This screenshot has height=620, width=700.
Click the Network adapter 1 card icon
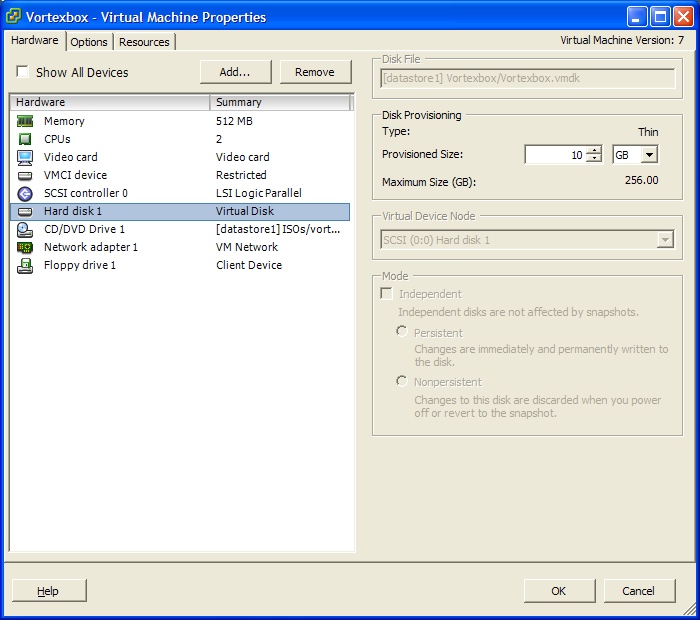click(x=25, y=247)
